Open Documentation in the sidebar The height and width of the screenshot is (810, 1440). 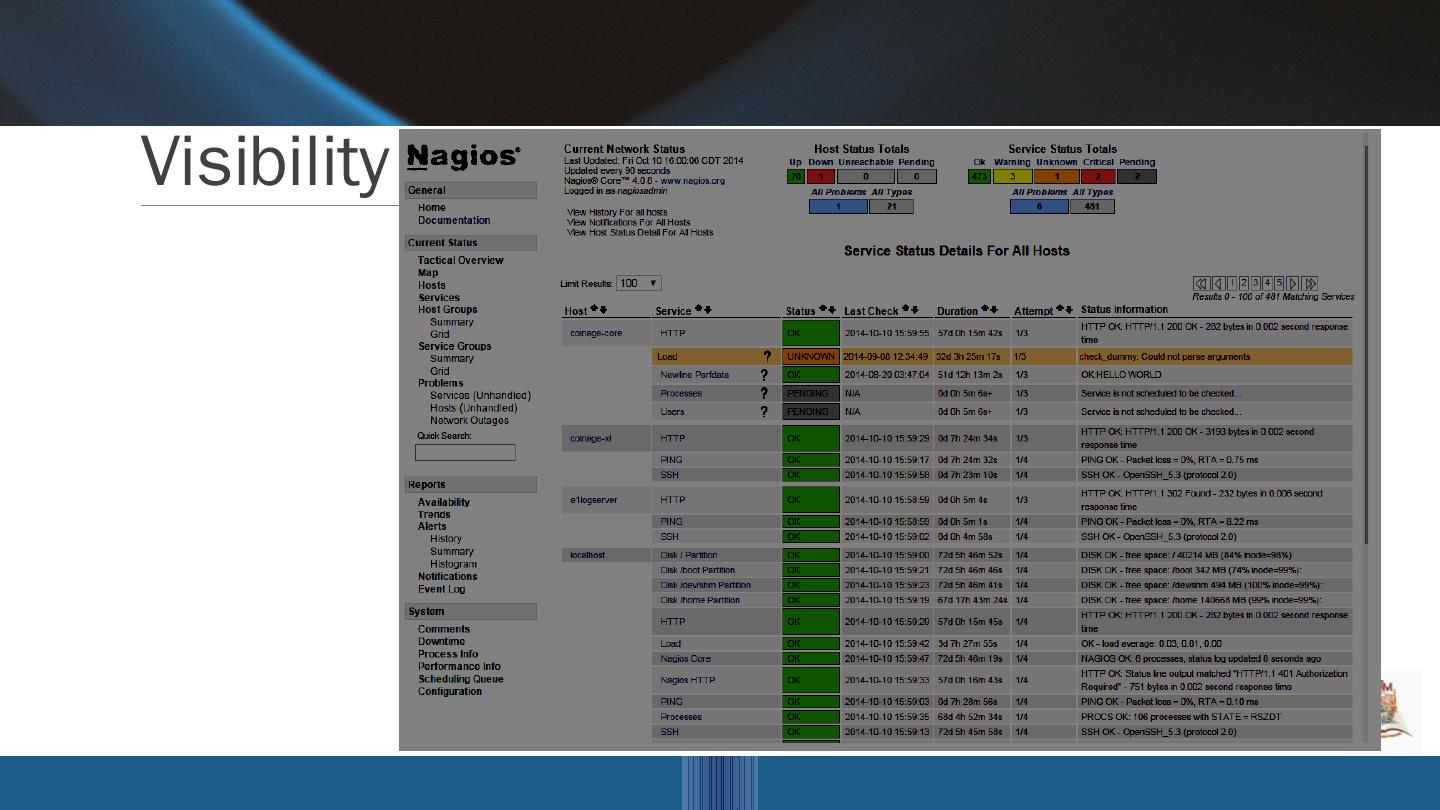(454, 221)
